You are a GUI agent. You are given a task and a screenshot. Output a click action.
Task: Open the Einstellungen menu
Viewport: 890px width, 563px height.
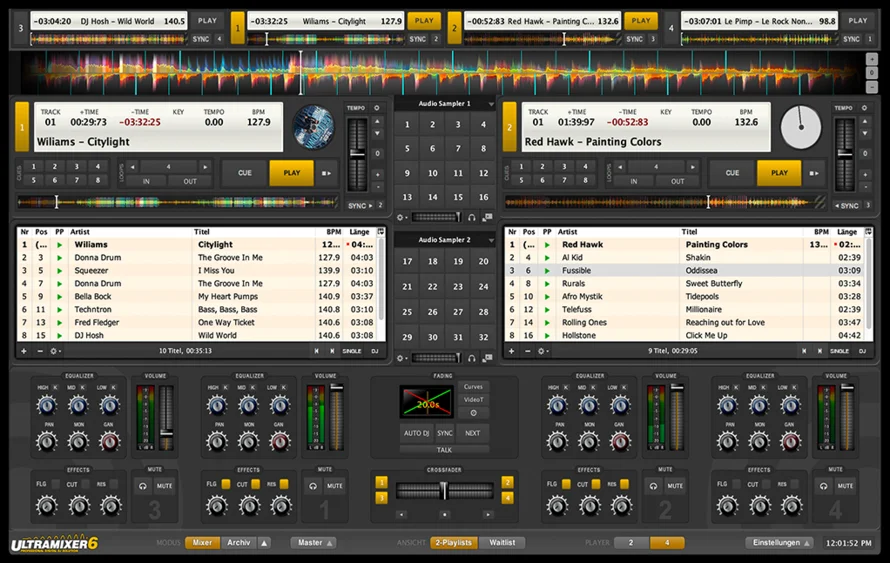pos(780,543)
